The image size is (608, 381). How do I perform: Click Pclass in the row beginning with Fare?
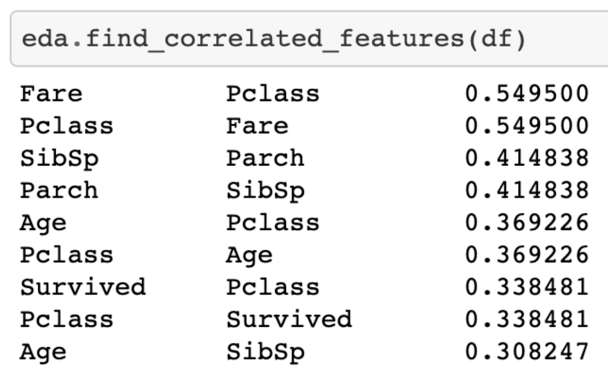[273, 93]
